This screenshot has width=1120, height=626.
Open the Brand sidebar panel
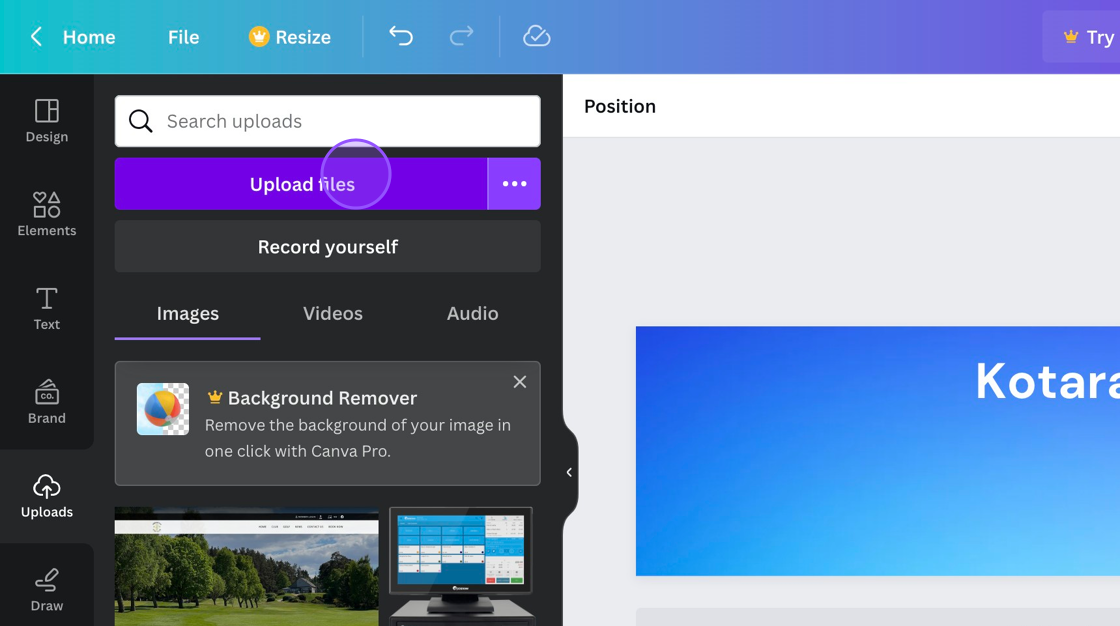pyautogui.click(x=46, y=402)
